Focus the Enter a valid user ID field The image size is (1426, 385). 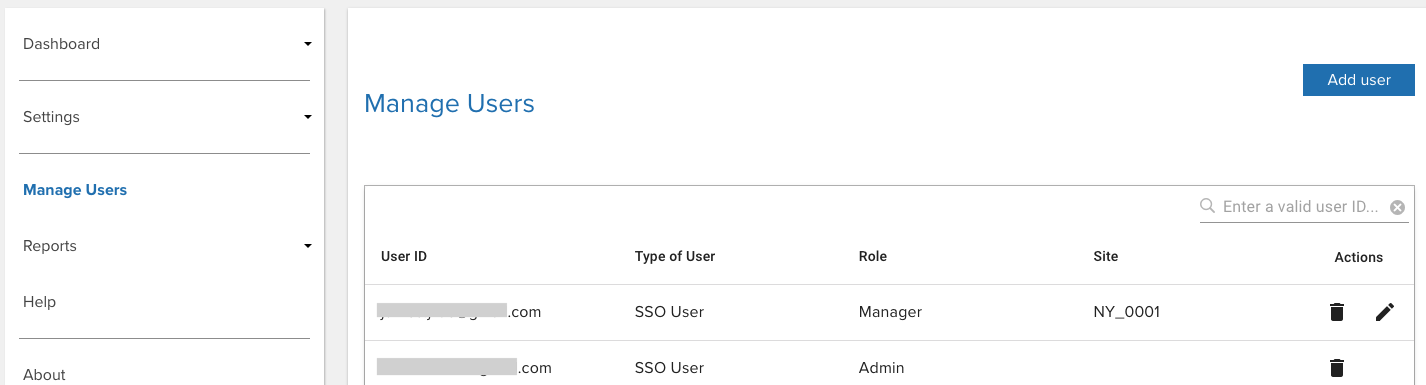1300,207
